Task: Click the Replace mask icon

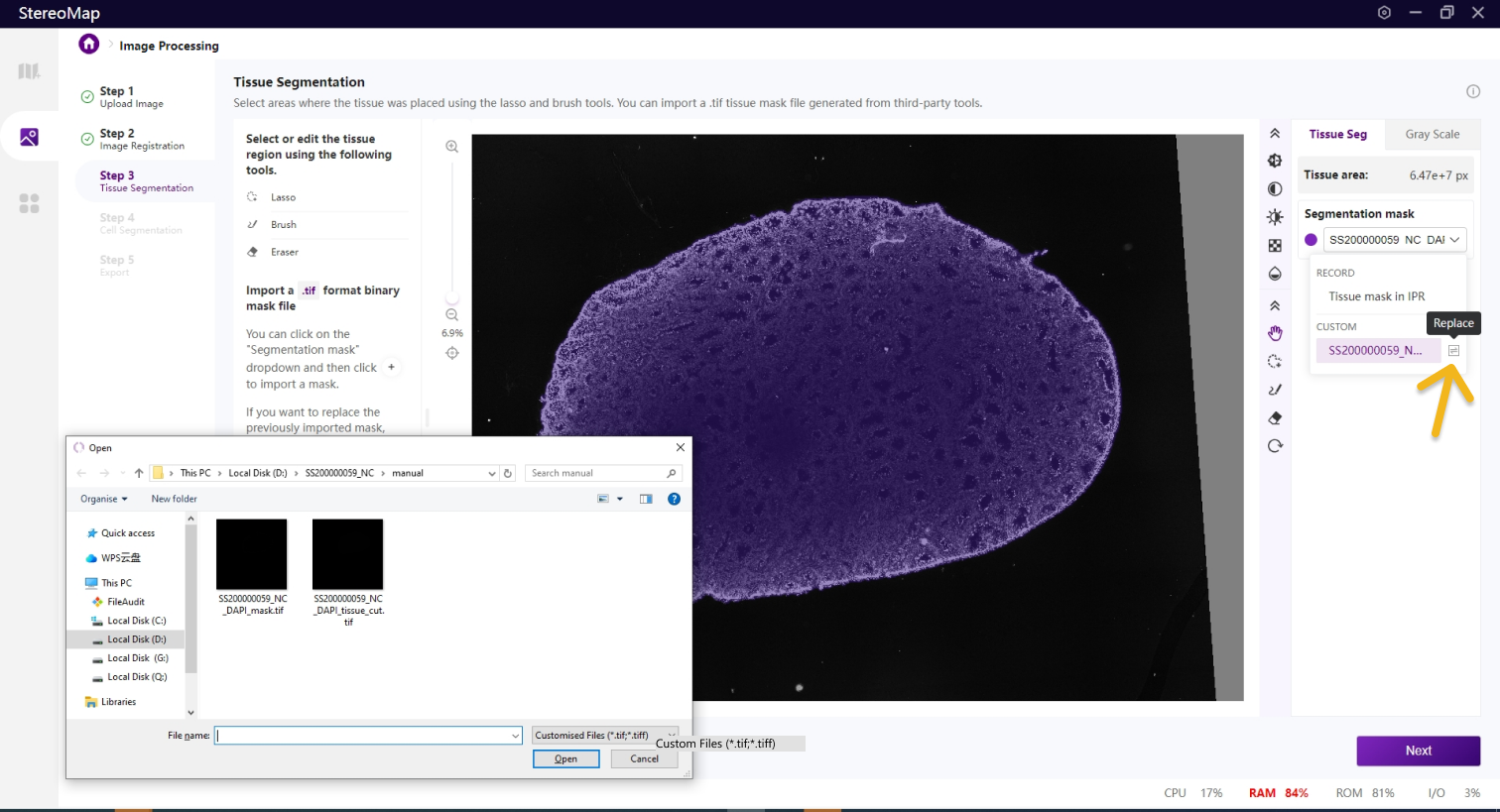Action: (x=1453, y=351)
